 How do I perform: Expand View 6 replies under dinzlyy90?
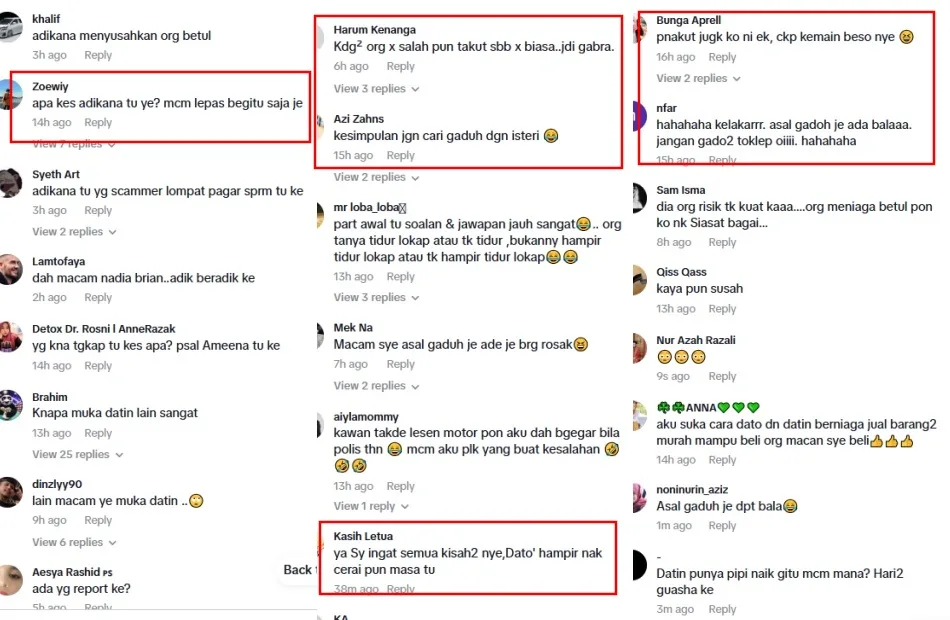point(74,542)
